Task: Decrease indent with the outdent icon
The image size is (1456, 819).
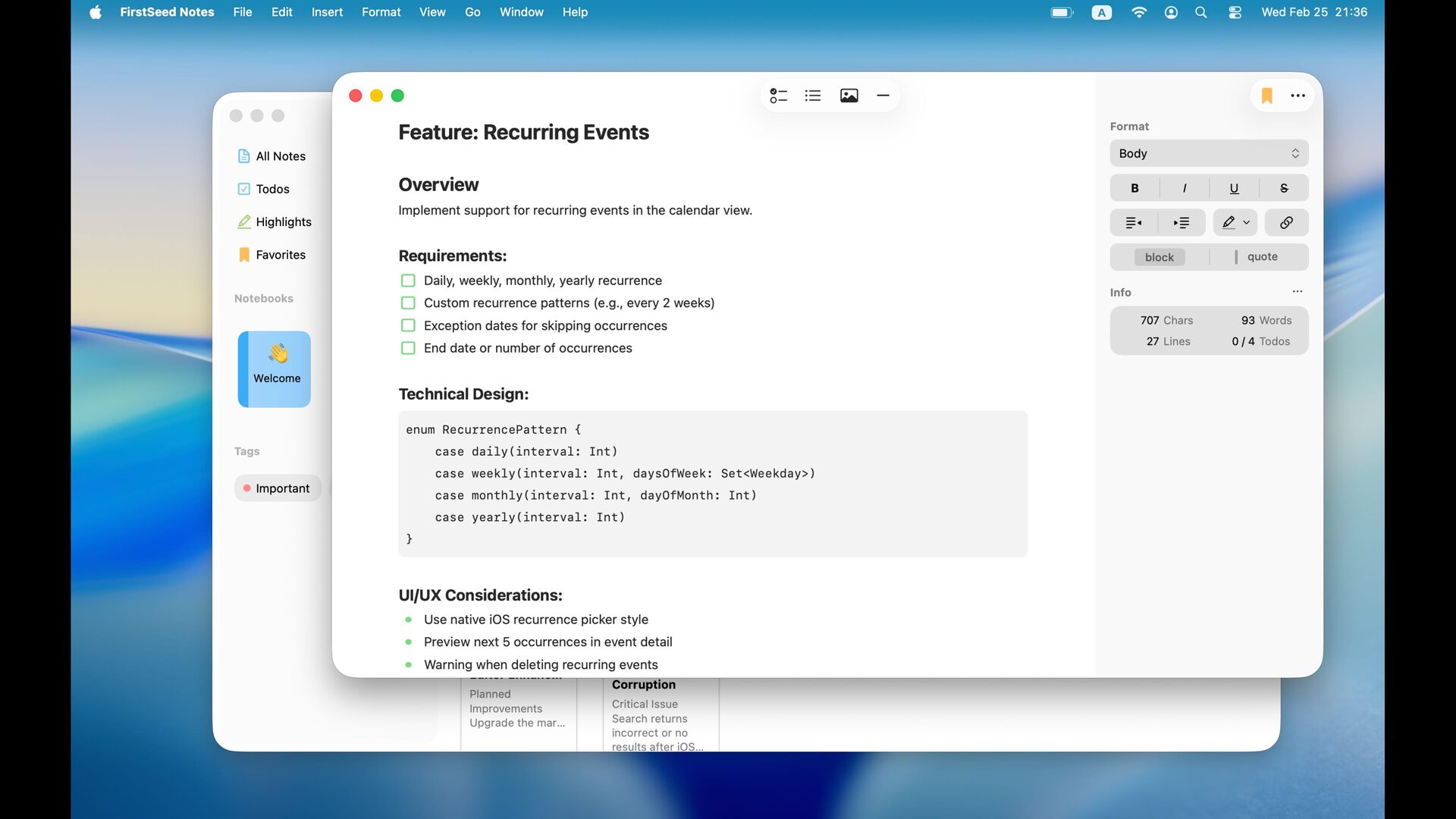Action: click(1134, 223)
